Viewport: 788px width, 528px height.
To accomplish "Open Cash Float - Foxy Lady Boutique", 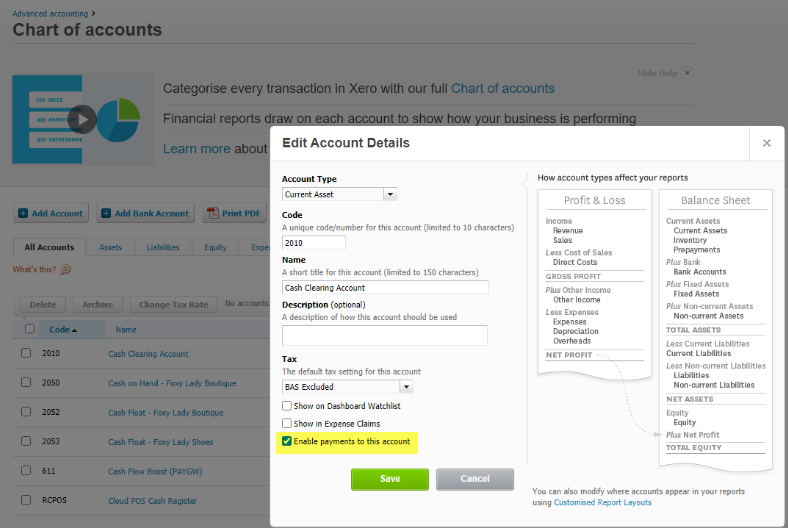I will pyautogui.click(x=166, y=412).
